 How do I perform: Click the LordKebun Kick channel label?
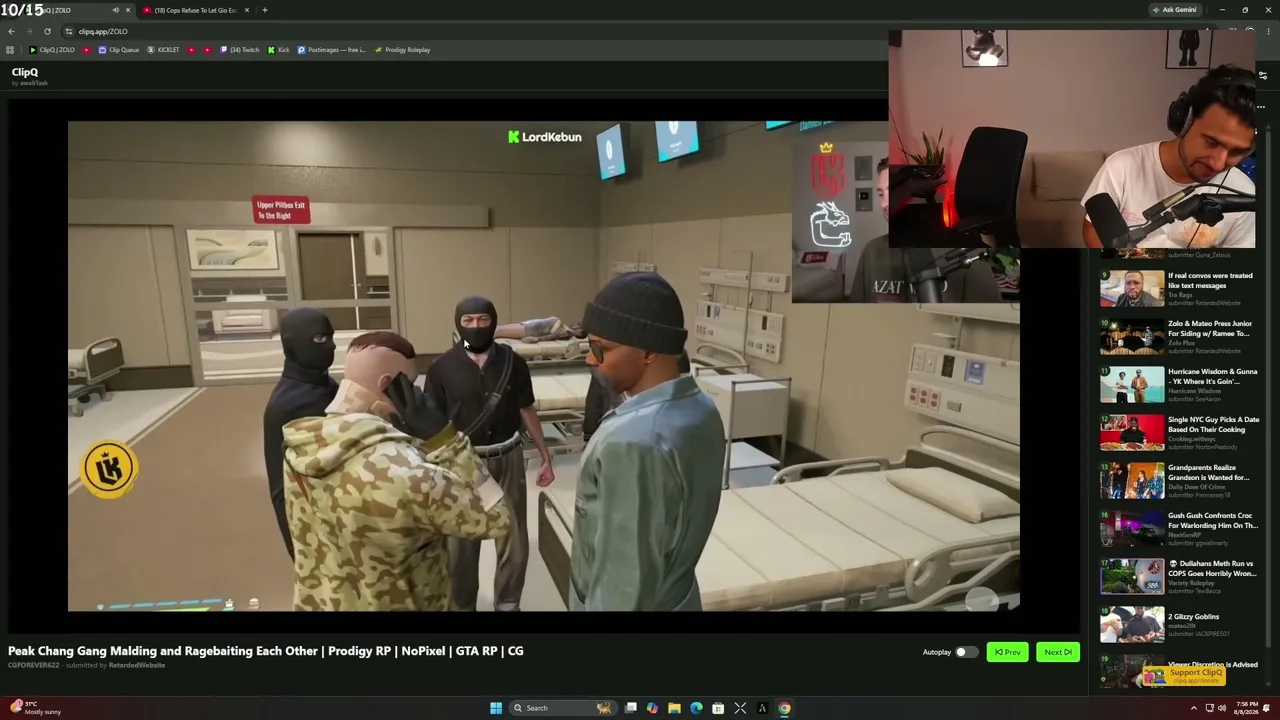pos(544,137)
